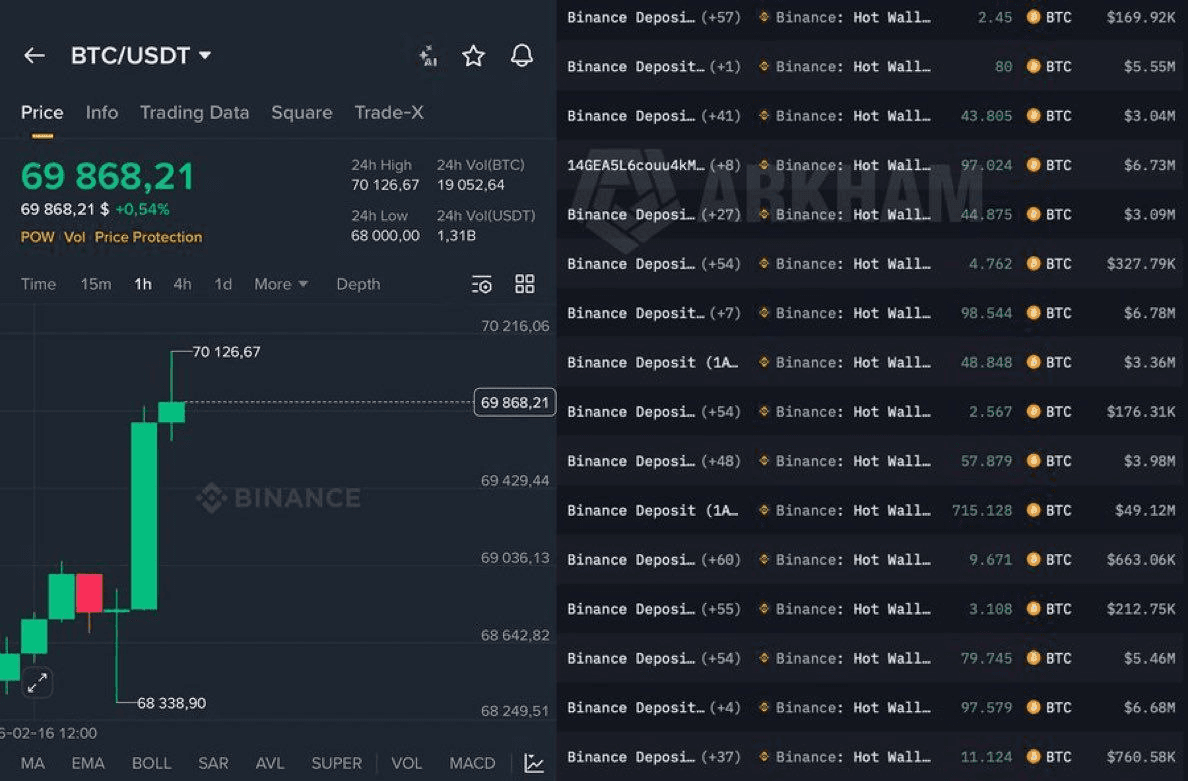Viewport: 1188px width, 781px height.
Task: Add BTC/USDT to favorites with star
Action: pos(473,56)
